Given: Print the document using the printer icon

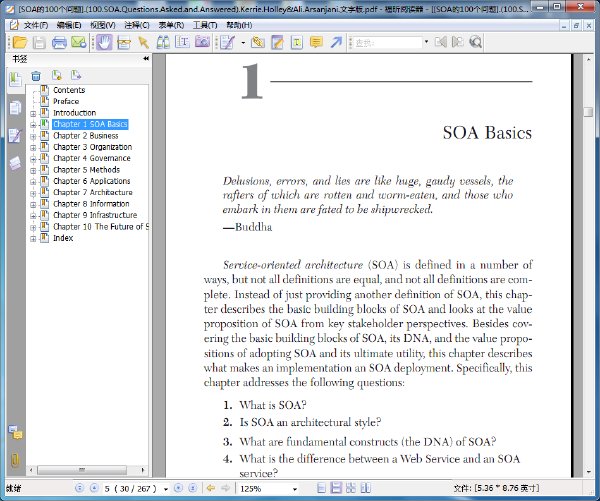Looking at the screenshot, I should click(59, 42).
